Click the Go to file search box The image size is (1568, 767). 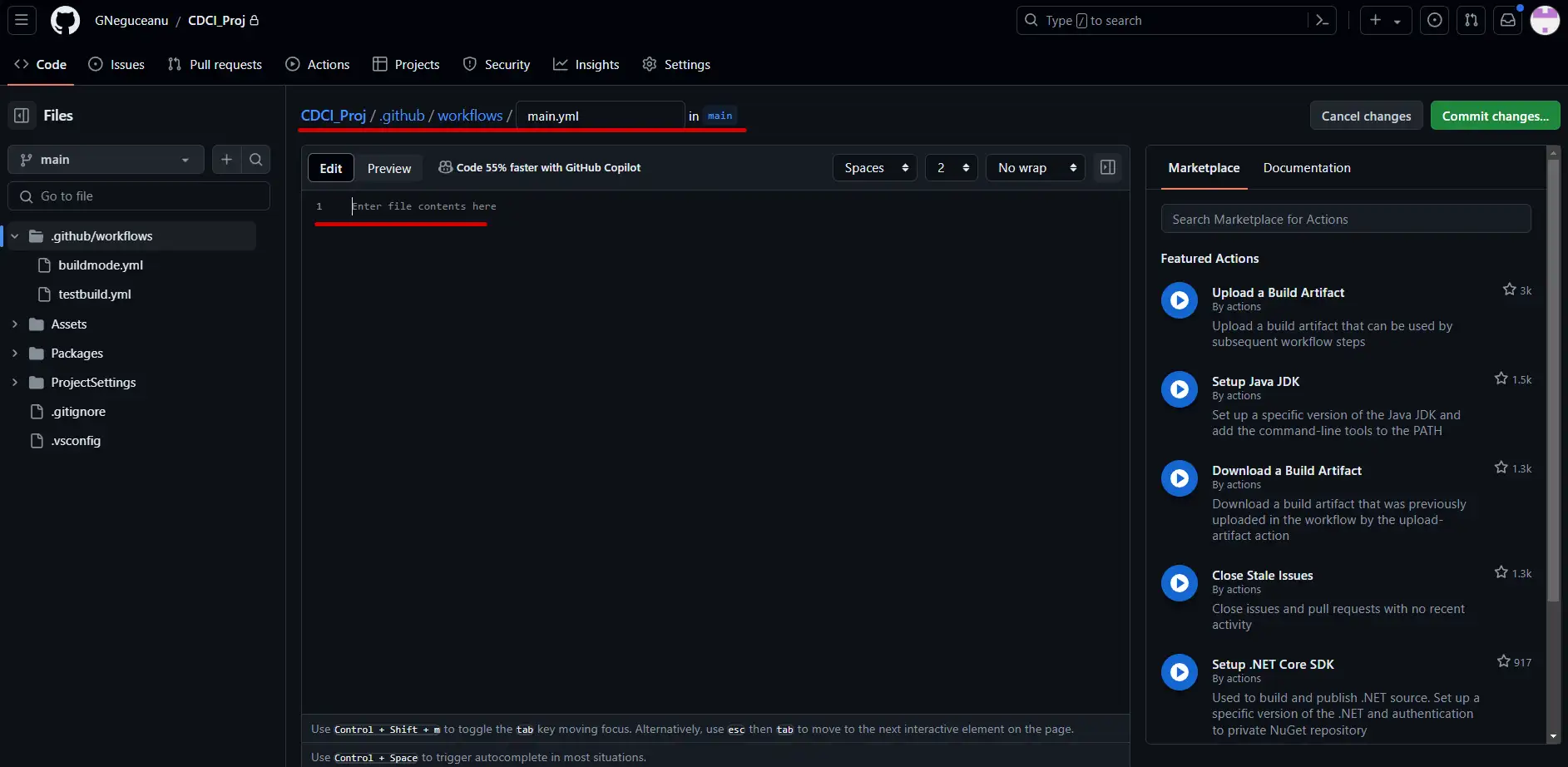138,195
